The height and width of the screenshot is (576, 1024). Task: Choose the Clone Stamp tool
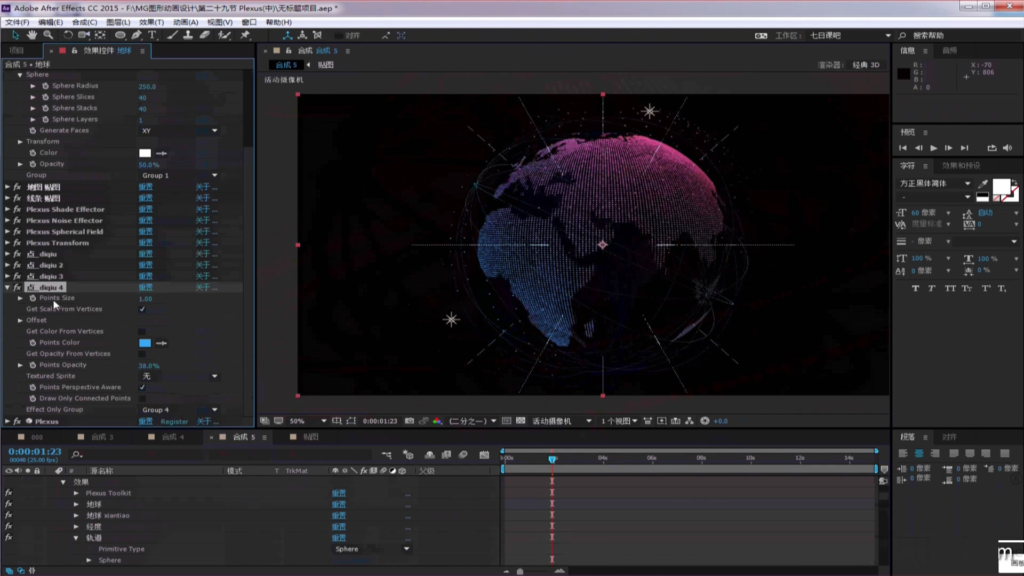coord(188,35)
